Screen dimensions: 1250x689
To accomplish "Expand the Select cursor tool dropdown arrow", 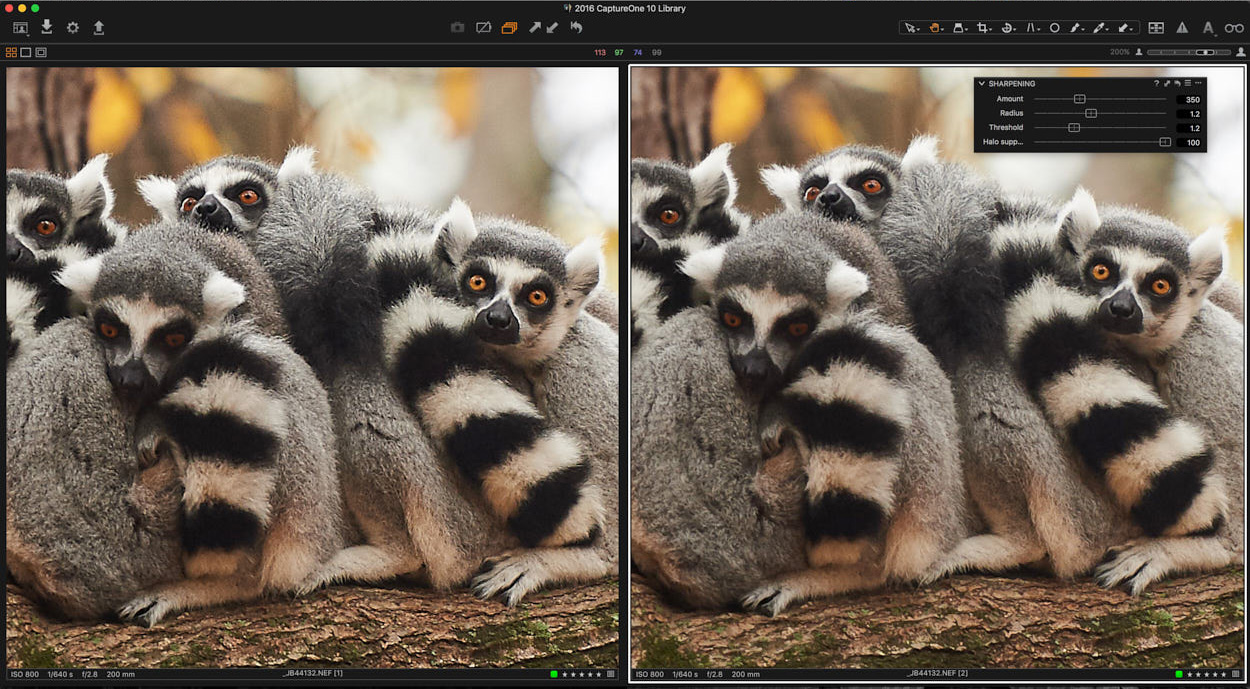I will pyautogui.click(x=919, y=29).
